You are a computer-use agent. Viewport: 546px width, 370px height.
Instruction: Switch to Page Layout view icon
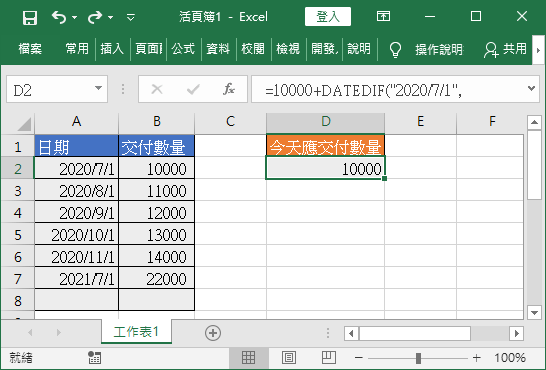click(289, 357)
